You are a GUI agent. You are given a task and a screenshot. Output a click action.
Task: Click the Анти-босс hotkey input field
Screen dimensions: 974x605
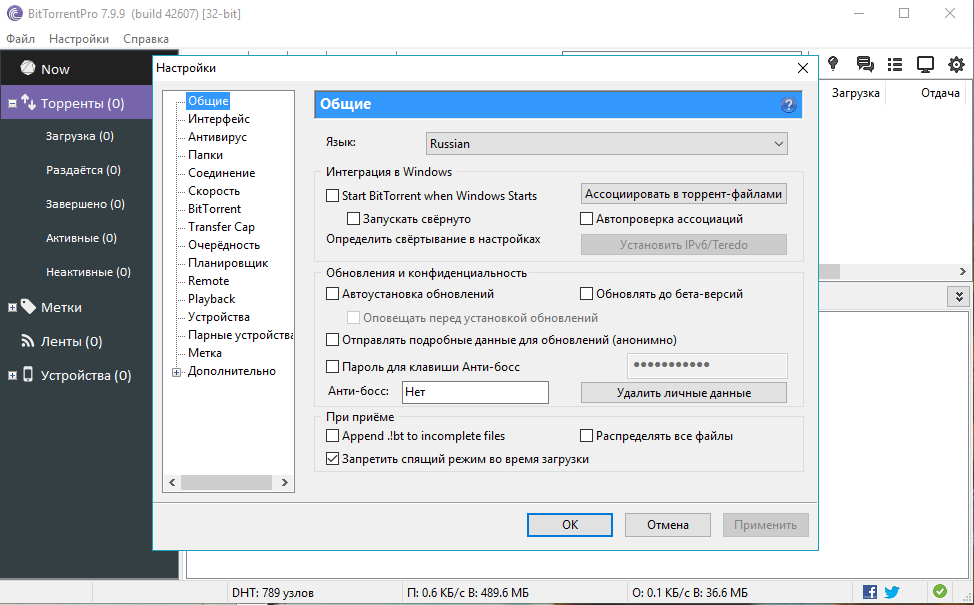pos(475,393)
